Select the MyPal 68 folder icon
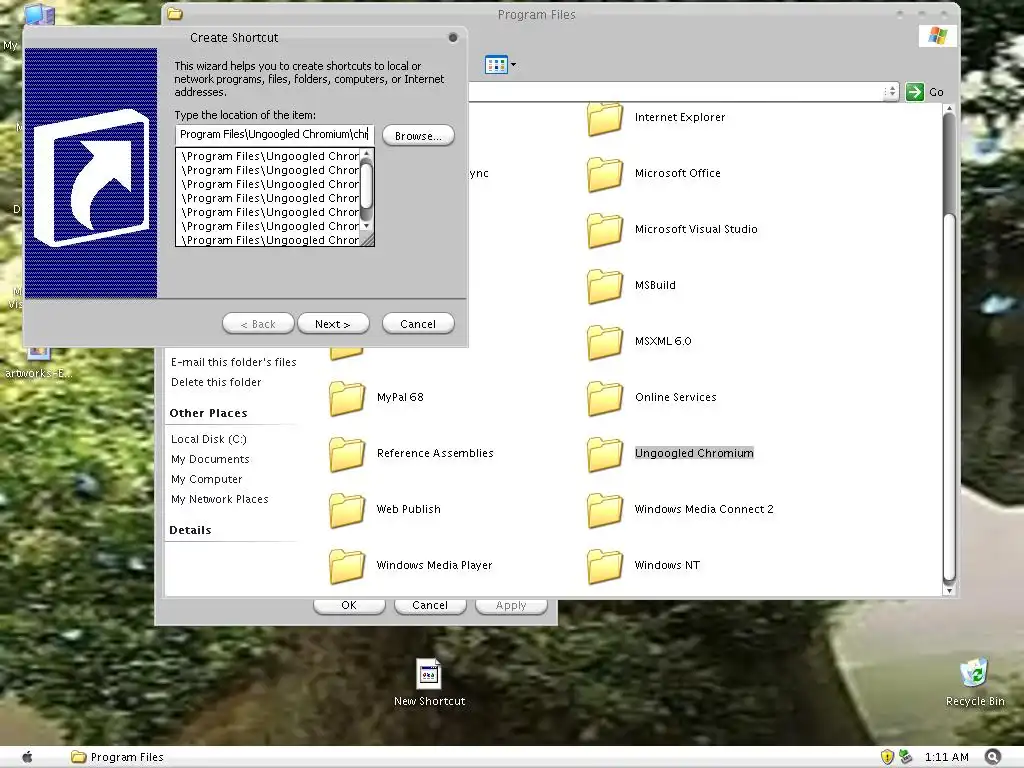1024x768 pixels. point(347,398)
